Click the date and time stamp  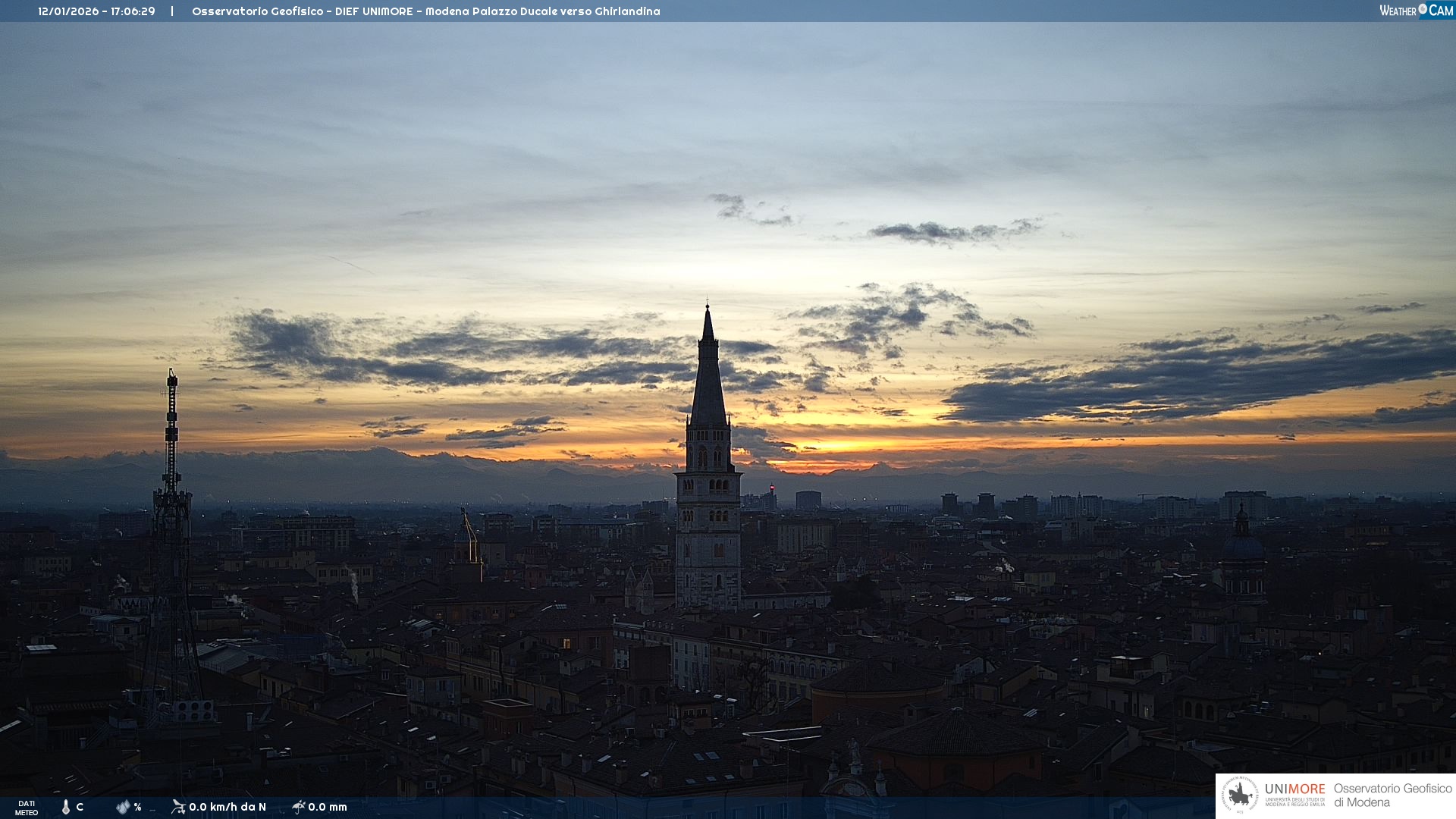(x=96, y=11)
